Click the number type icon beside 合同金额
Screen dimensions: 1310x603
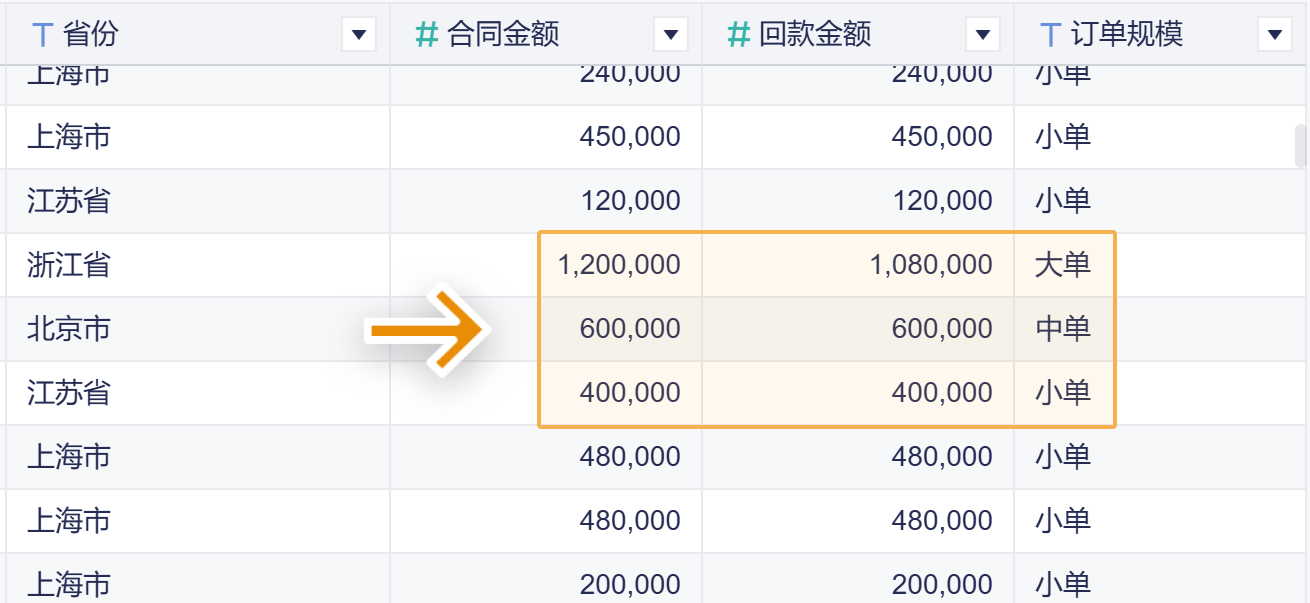tap(427, 35)
